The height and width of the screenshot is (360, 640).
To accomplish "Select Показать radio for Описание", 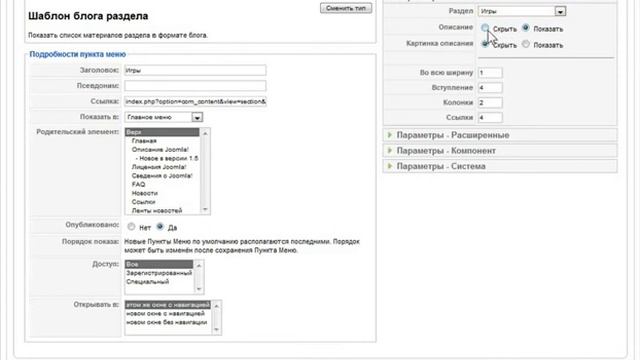I will [x=526, y=28].
